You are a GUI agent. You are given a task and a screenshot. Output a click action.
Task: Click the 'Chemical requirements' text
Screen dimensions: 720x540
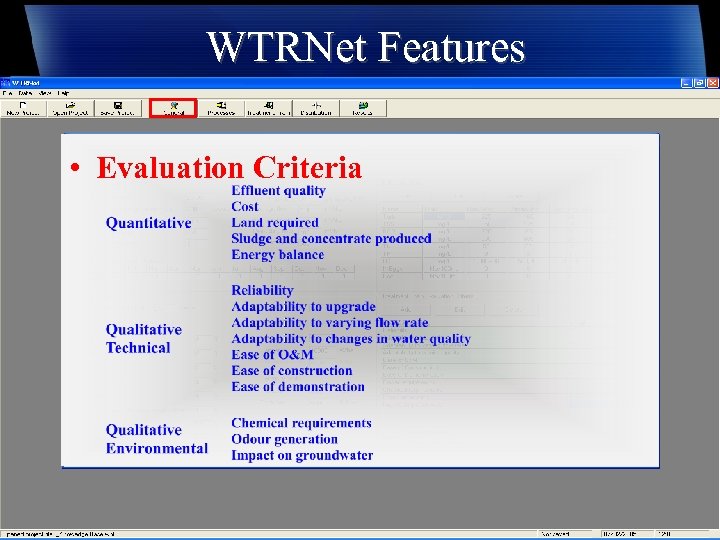301,423
